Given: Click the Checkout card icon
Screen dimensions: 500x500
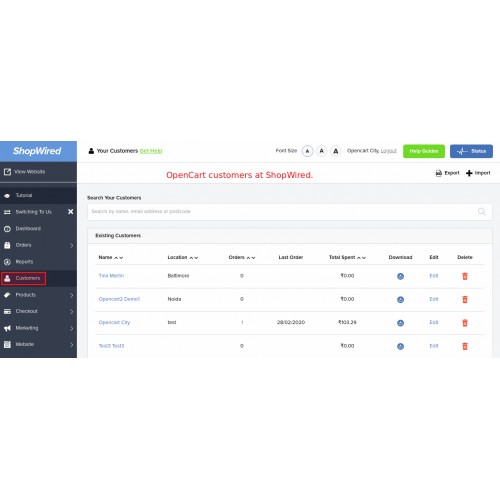Looking at the screenshot, I should pyautogui.click(x=7, y=312).
